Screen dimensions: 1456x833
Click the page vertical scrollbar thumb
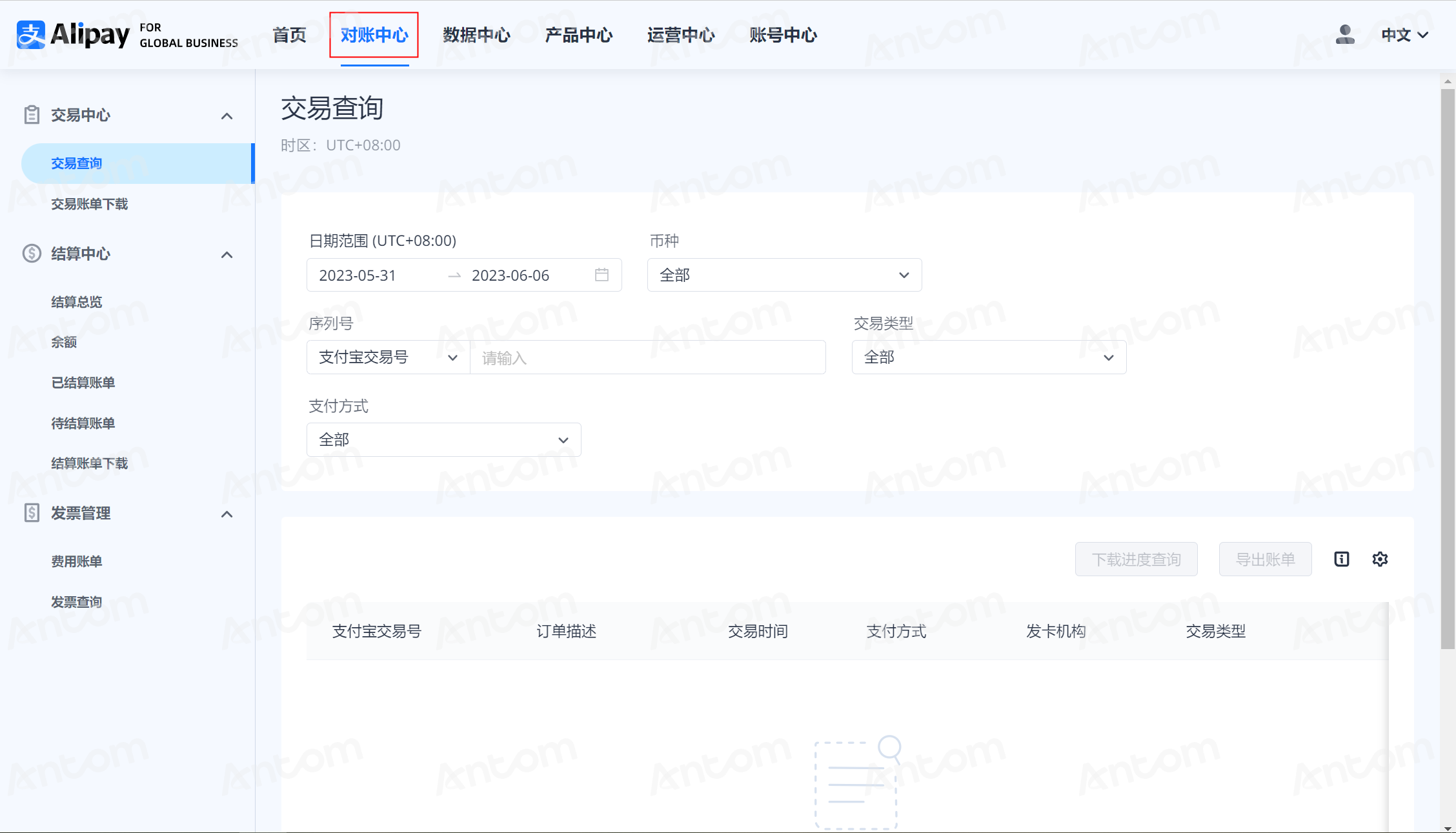click(x=1448, y=368)
